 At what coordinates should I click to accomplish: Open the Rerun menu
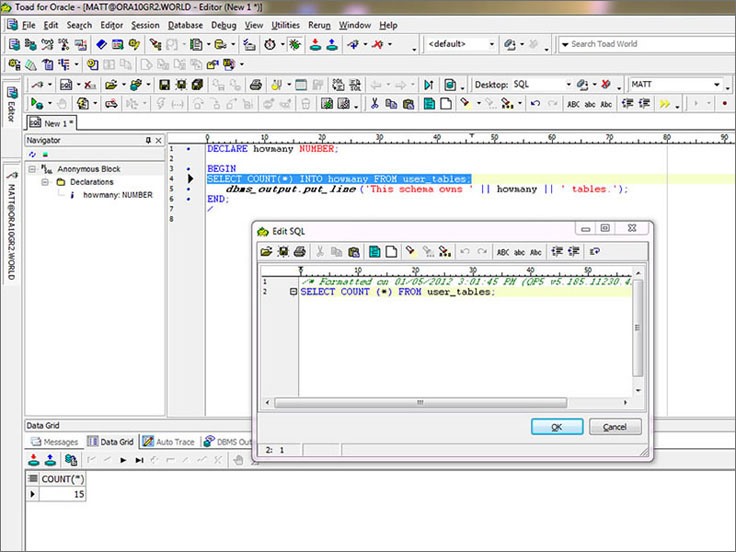pyautogui.click(x=319, y=25)
